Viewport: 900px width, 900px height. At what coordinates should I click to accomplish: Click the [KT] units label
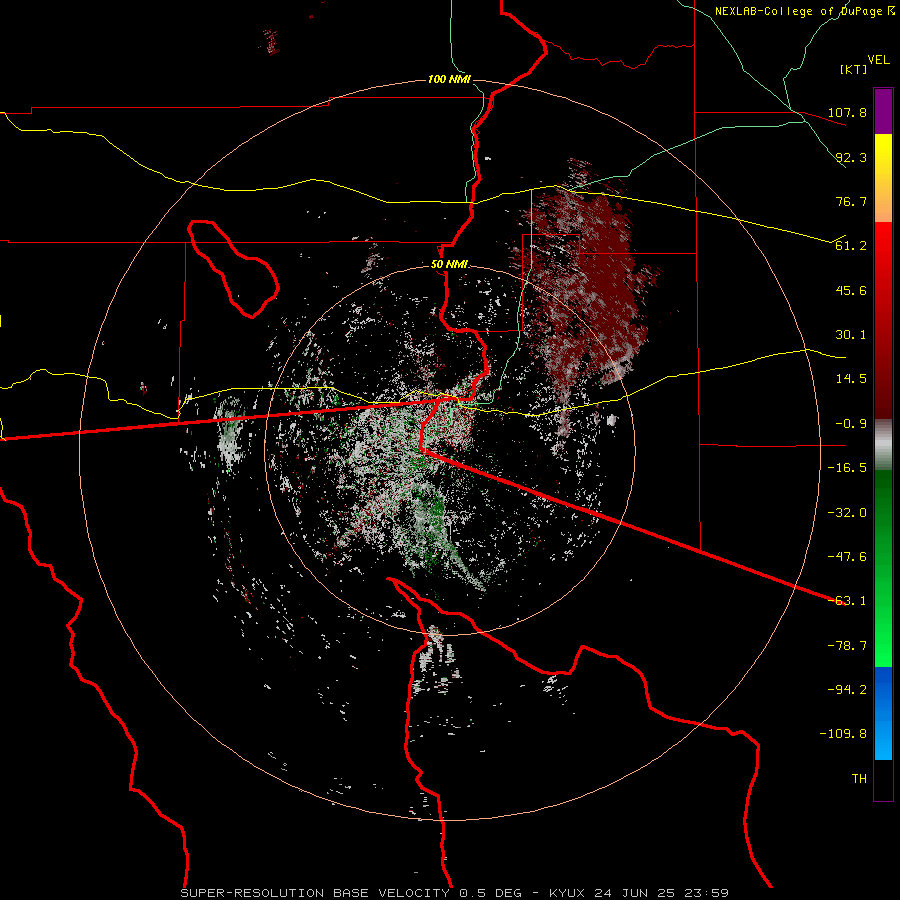(853, 69)
